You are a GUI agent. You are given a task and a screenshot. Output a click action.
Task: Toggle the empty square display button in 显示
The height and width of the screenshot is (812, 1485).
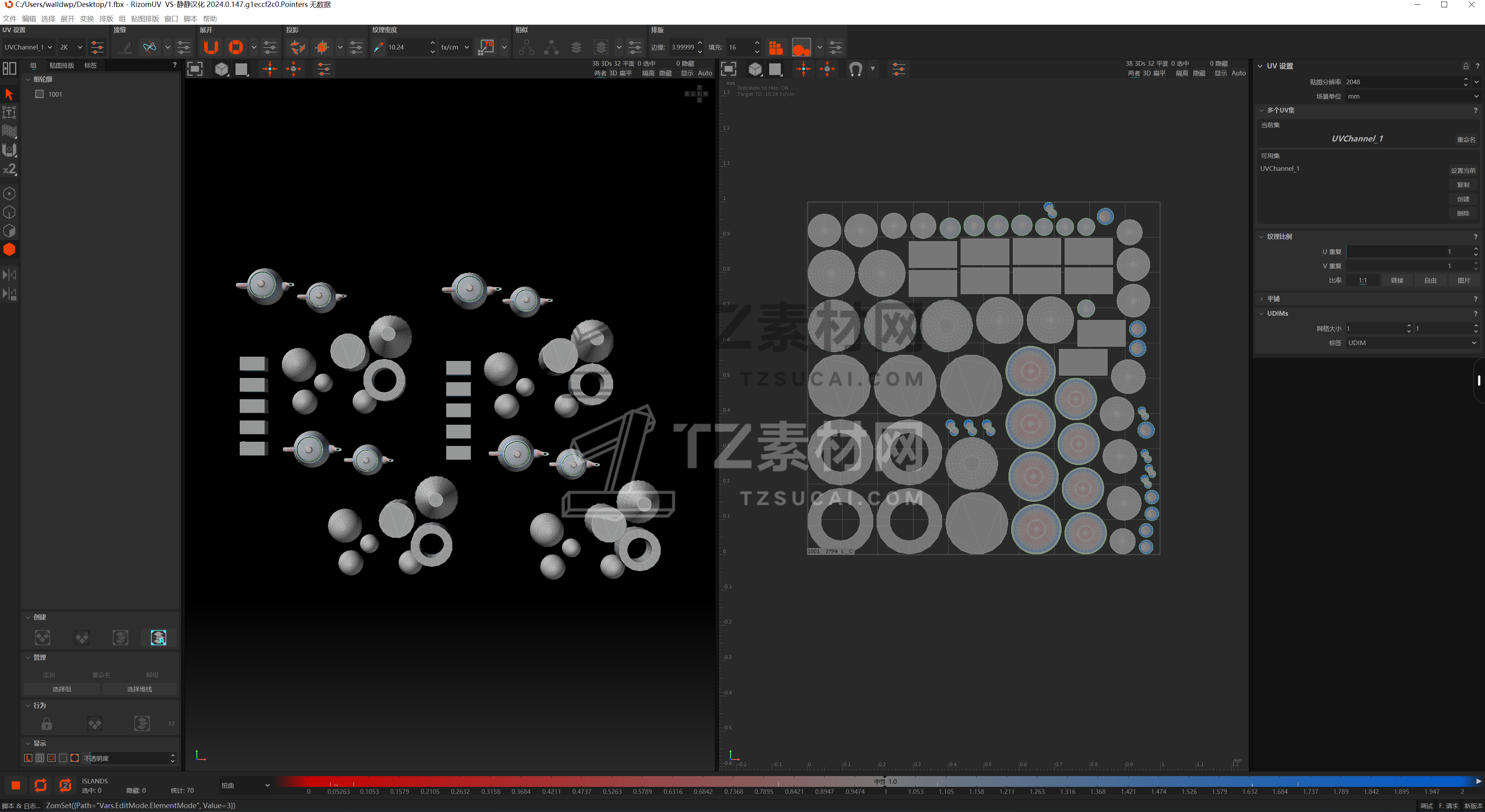(63, 758)
